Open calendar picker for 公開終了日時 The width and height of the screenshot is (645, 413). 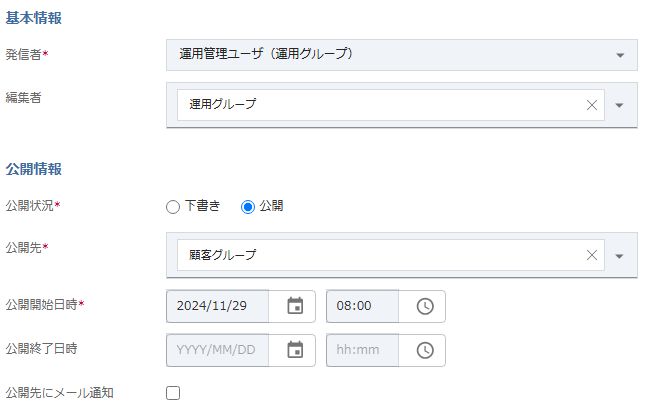[295, 350]
